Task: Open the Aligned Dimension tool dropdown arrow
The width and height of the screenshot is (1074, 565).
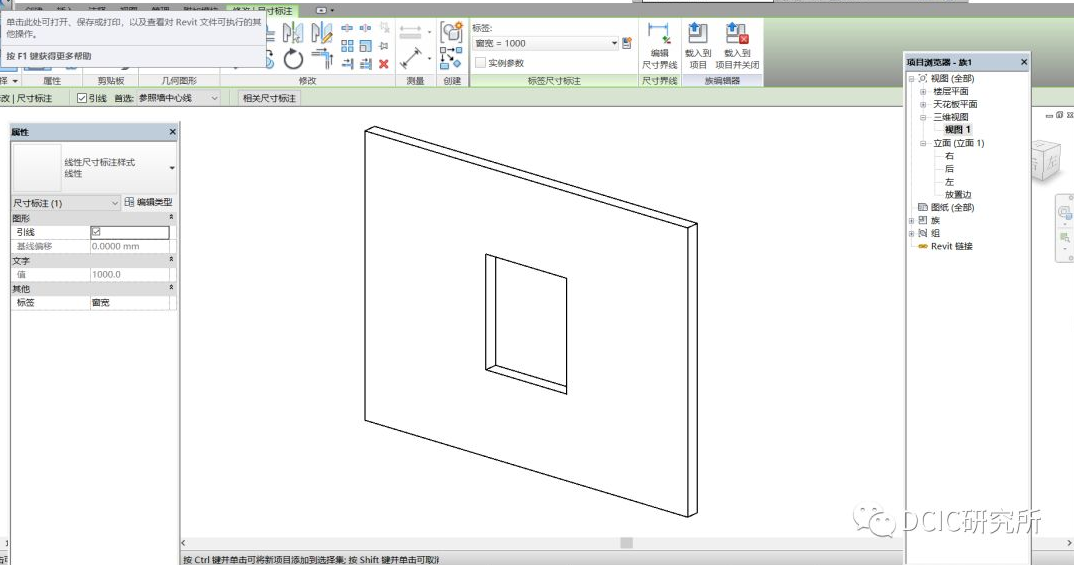Action: [429, 58]
